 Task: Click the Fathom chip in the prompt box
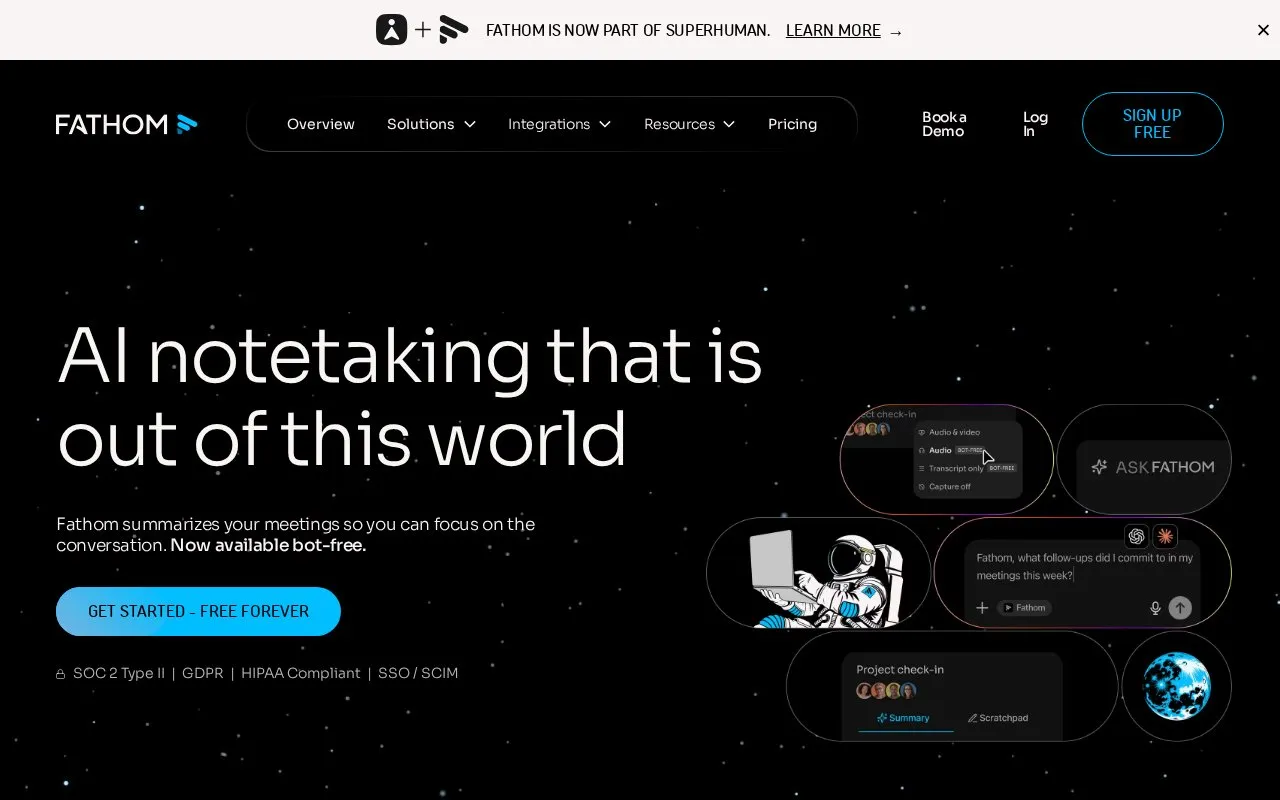(1024, 608)
